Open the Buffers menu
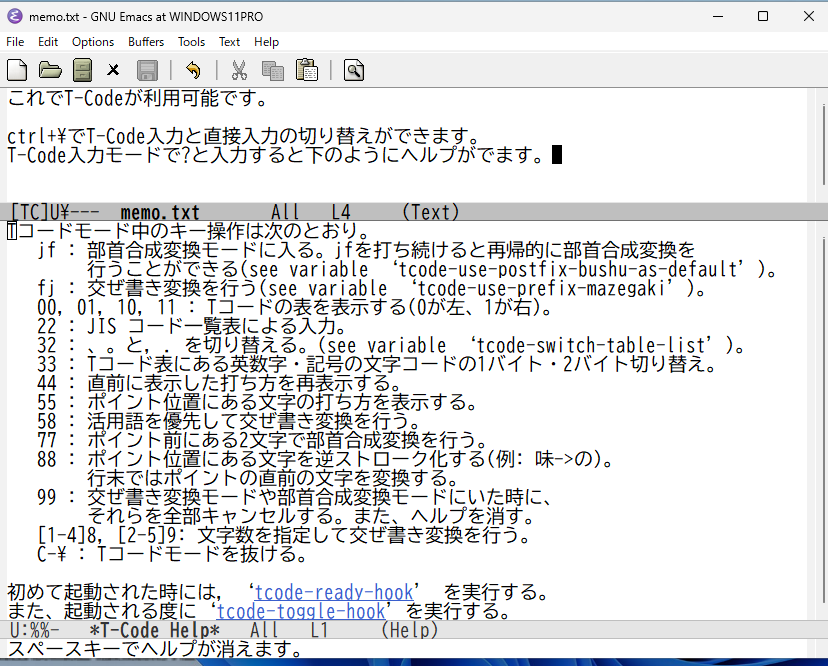Viewport: 828px width, 666px height. pyautogui.click(x=146, y=42)
